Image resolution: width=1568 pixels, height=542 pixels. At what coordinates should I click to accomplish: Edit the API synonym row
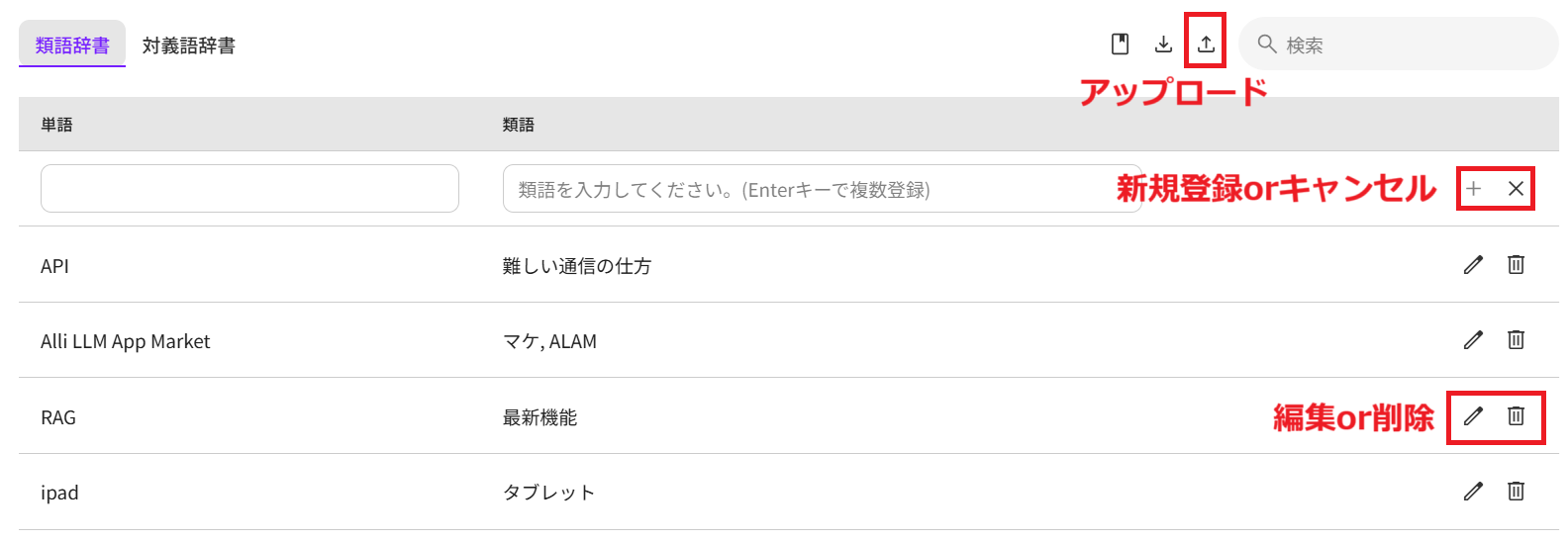(x=1473, y=264)
